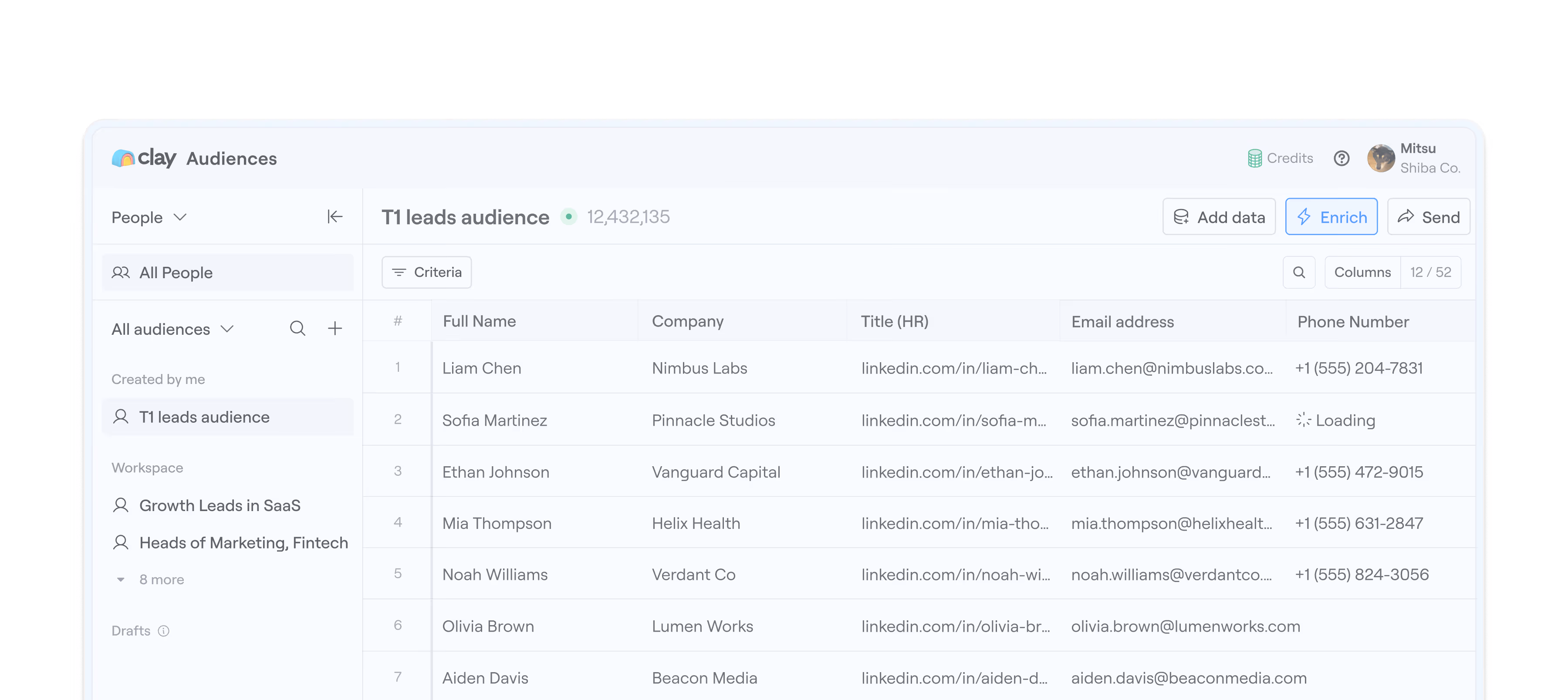Screen dimensions: 1568x700
Task: Select the Sofia Martinez name cell
Action: (536, 420)
